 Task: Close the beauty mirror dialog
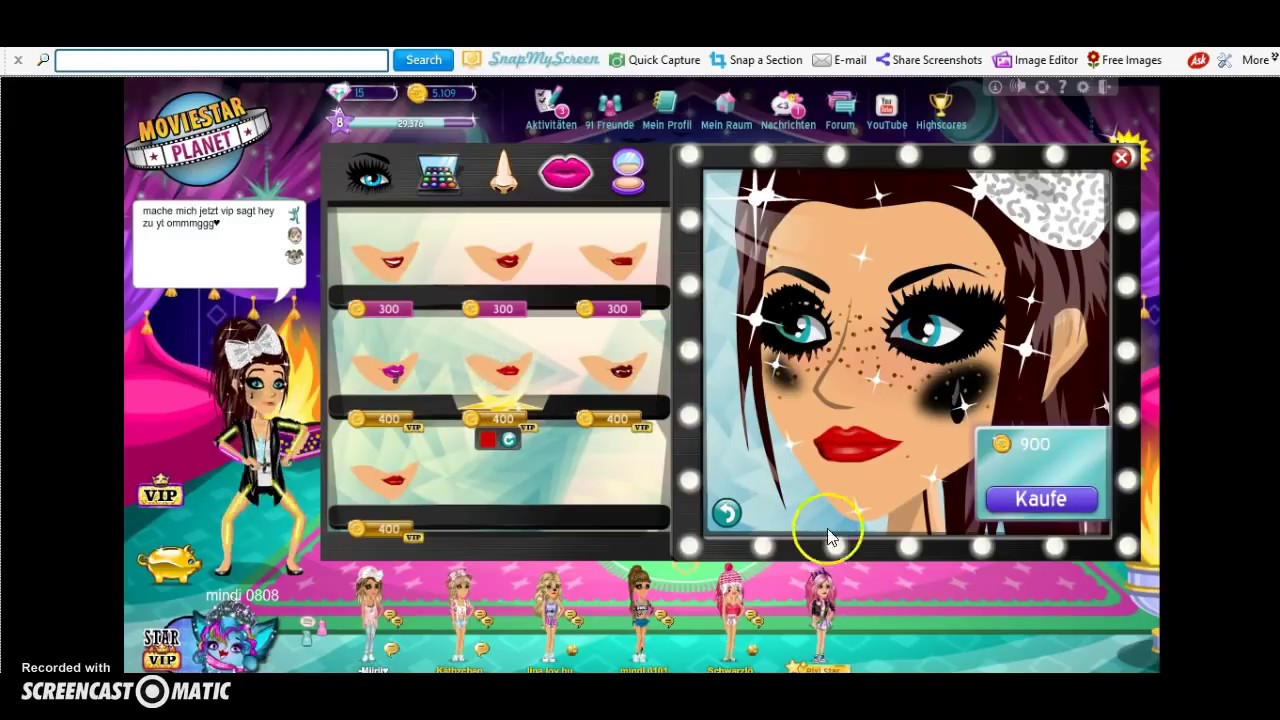point(1122,158)
